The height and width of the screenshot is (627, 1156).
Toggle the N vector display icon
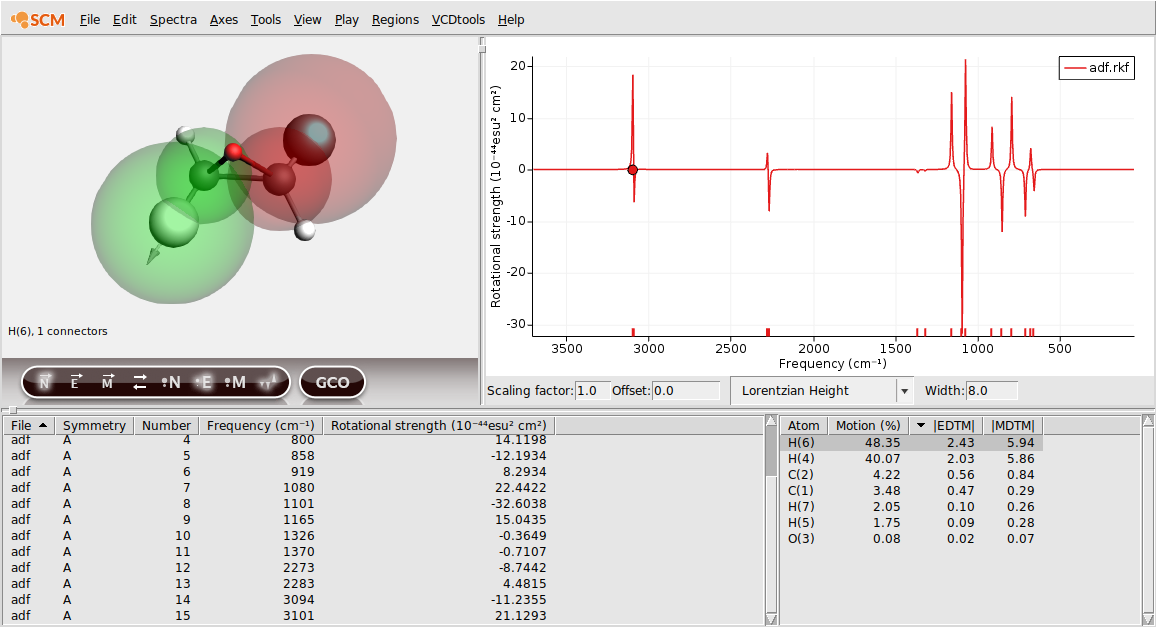point(45,382)
